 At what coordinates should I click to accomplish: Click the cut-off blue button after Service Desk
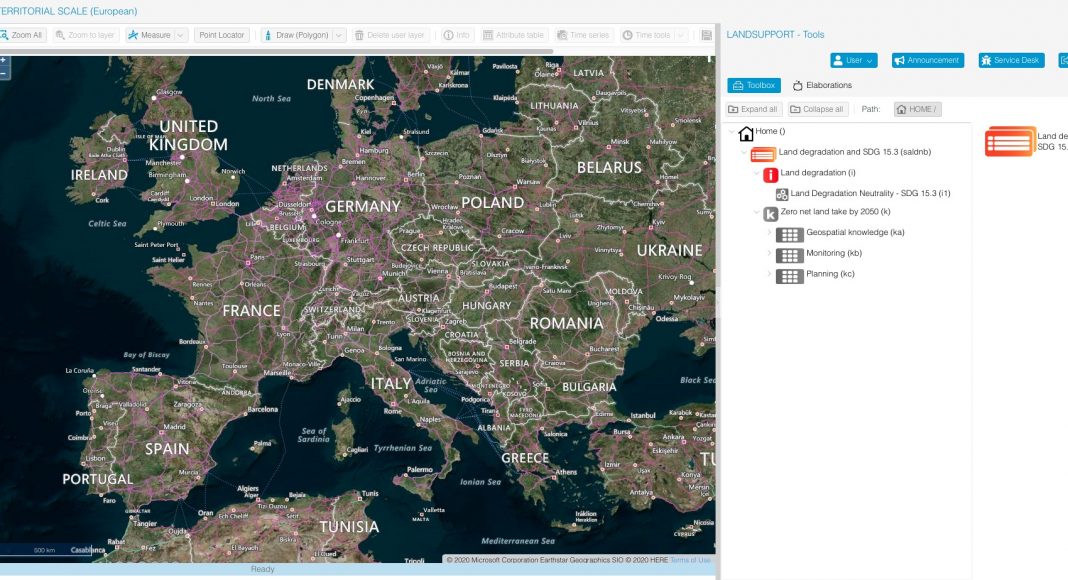tap(1063, 60)
